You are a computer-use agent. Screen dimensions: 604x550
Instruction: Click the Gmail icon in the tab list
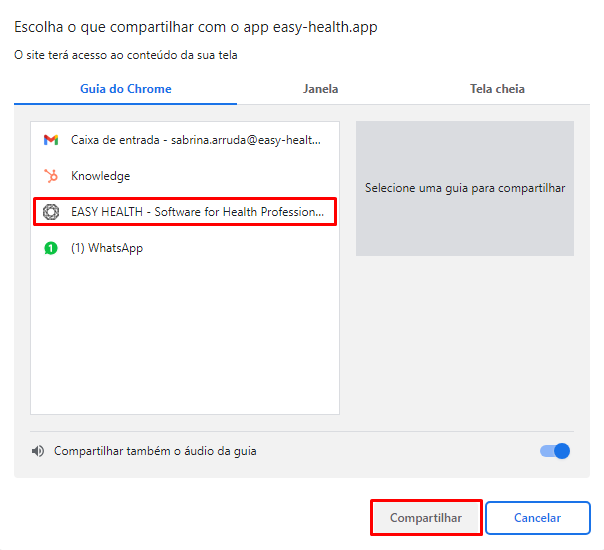pos(51,140)
